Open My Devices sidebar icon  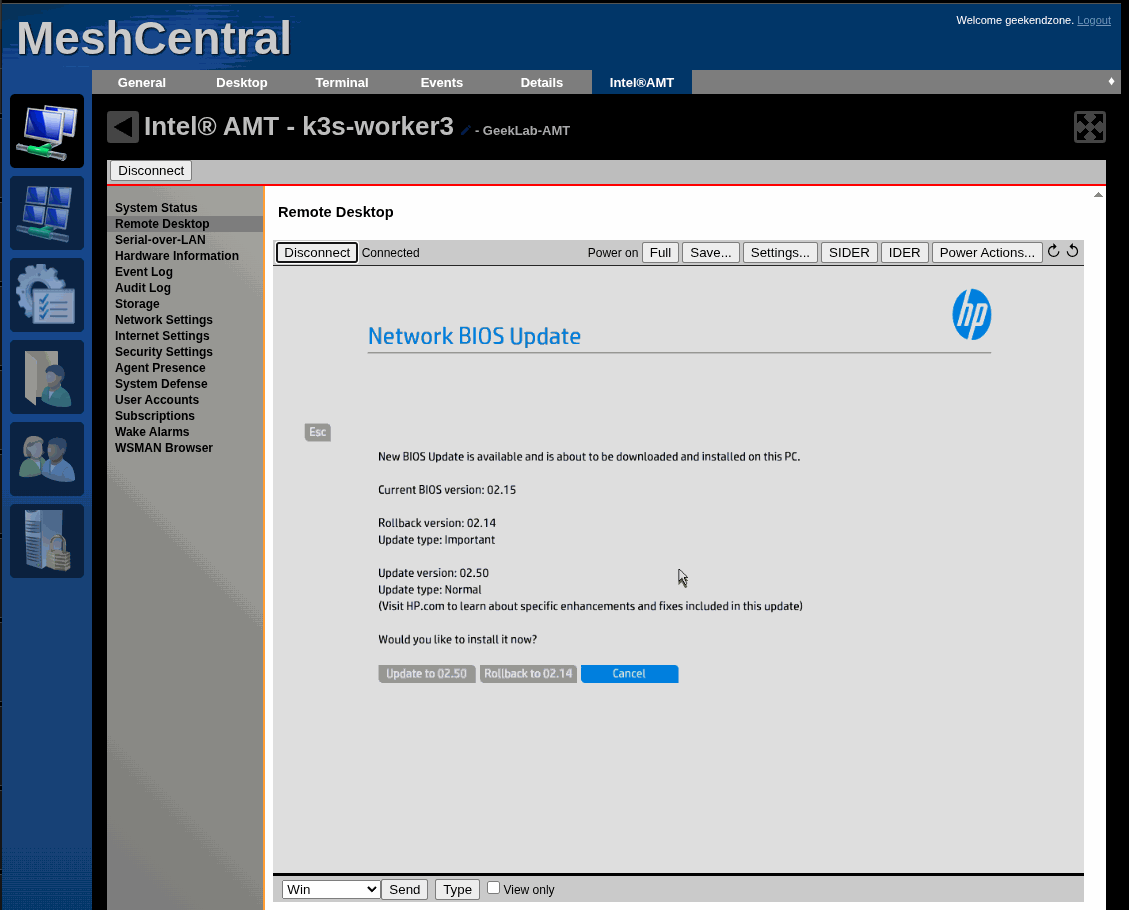pos(47,131)
